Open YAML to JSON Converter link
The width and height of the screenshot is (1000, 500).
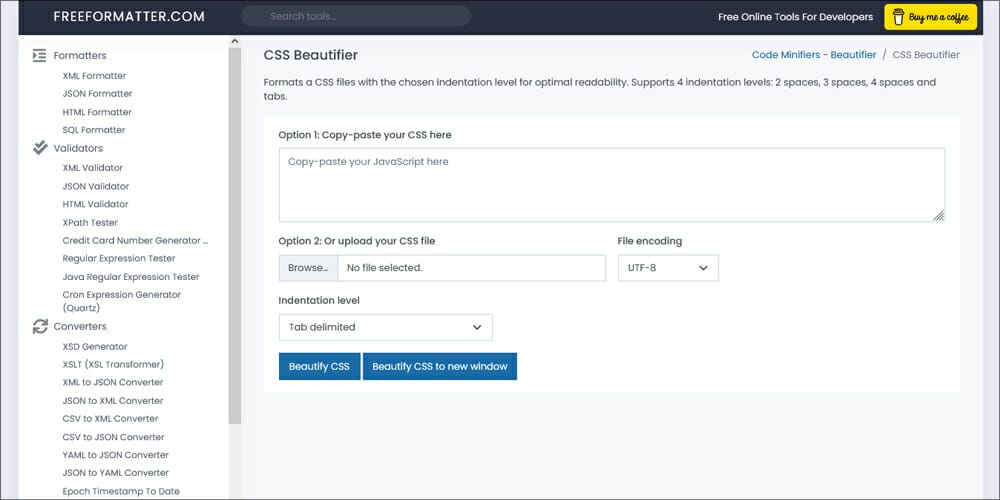click(115, 455)
